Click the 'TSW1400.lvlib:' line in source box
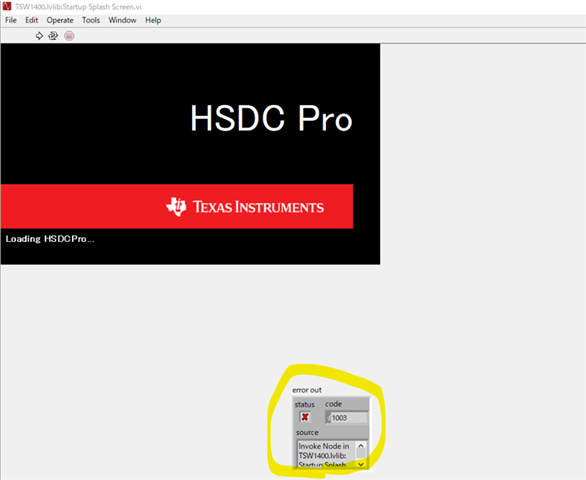 322,456
